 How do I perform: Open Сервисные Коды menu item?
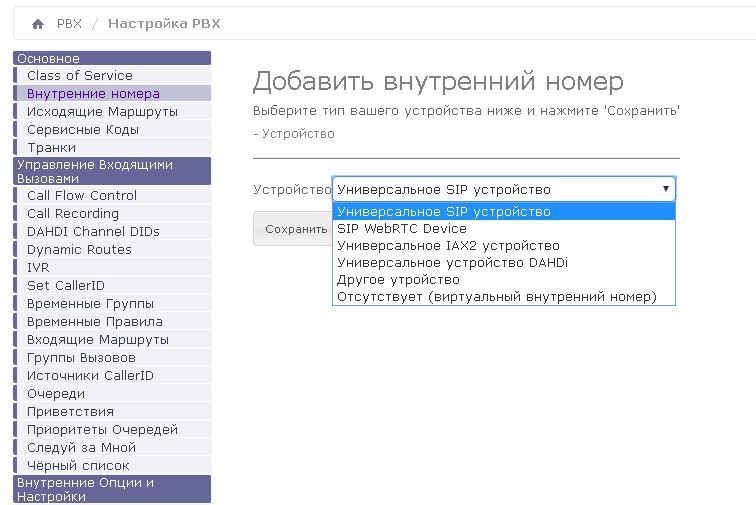pyautogui.click(x=112, y=129)
